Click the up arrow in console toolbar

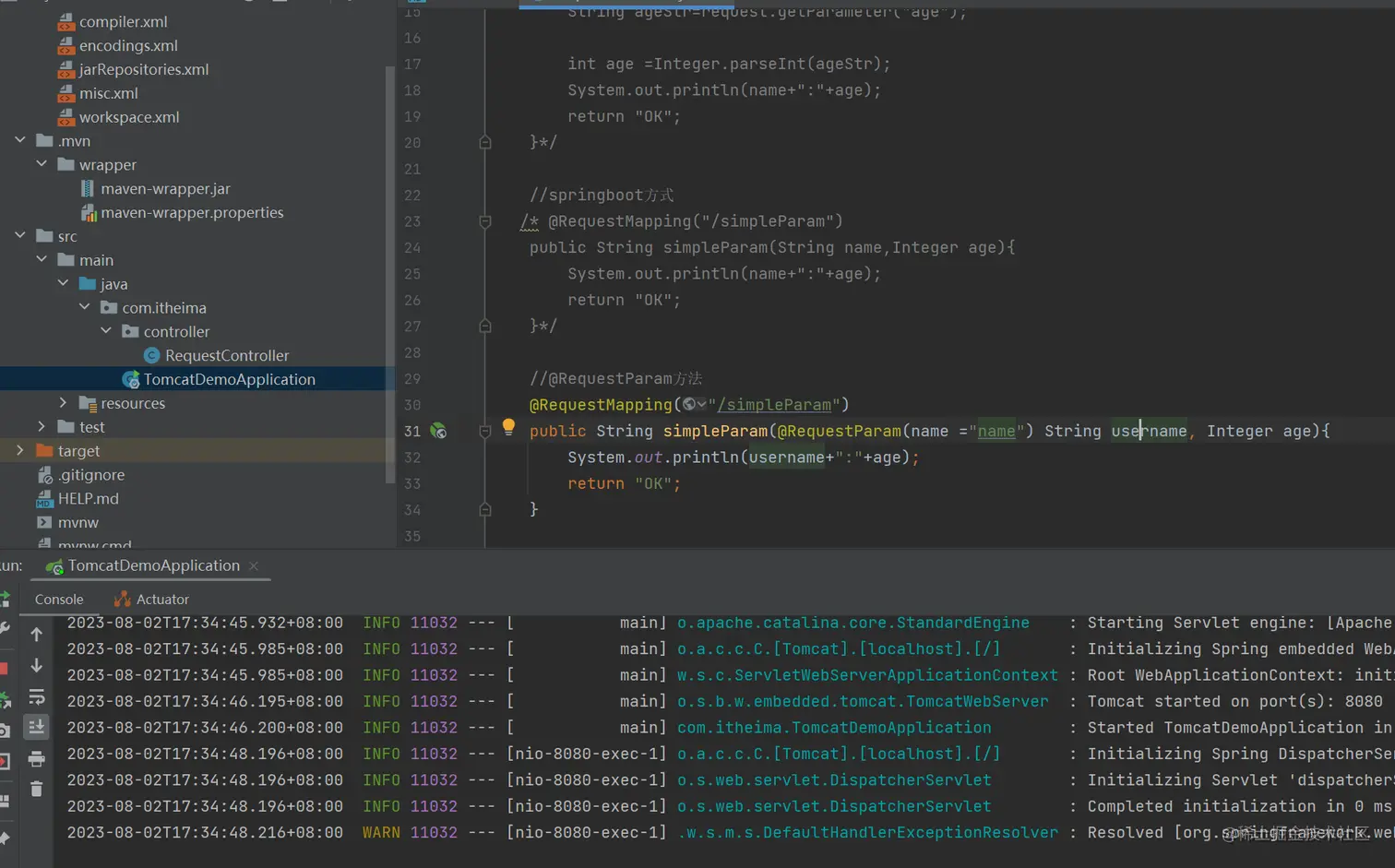point(37,635)
